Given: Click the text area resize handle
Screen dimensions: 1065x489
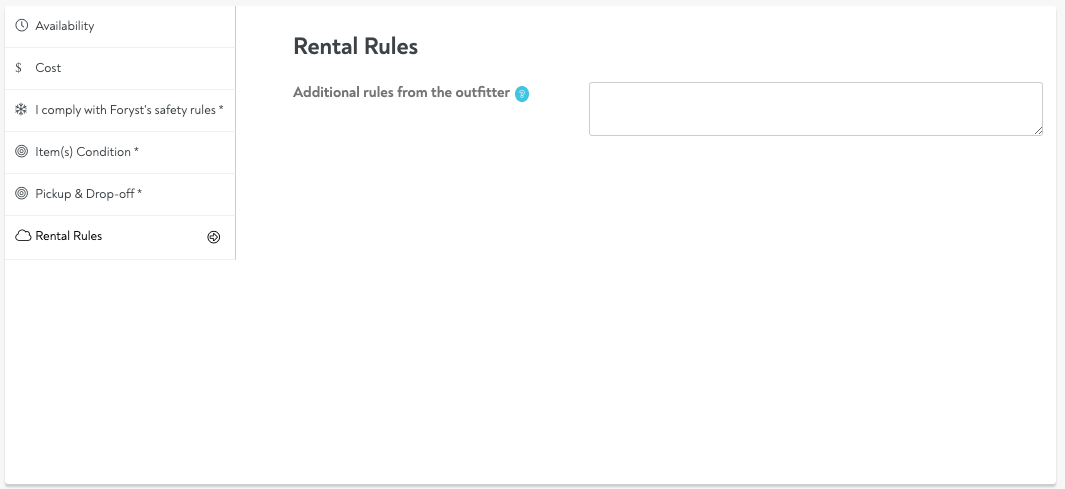Looking at the screenshot, I should tap(1038, 130).
